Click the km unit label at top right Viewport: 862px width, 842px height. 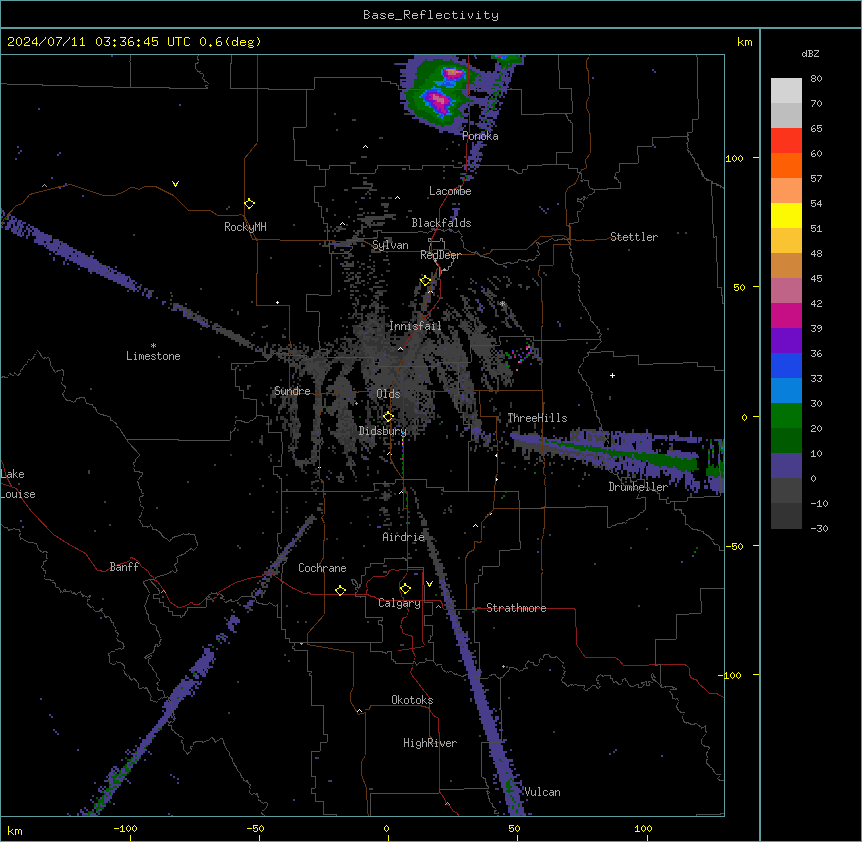pos(745,42)
